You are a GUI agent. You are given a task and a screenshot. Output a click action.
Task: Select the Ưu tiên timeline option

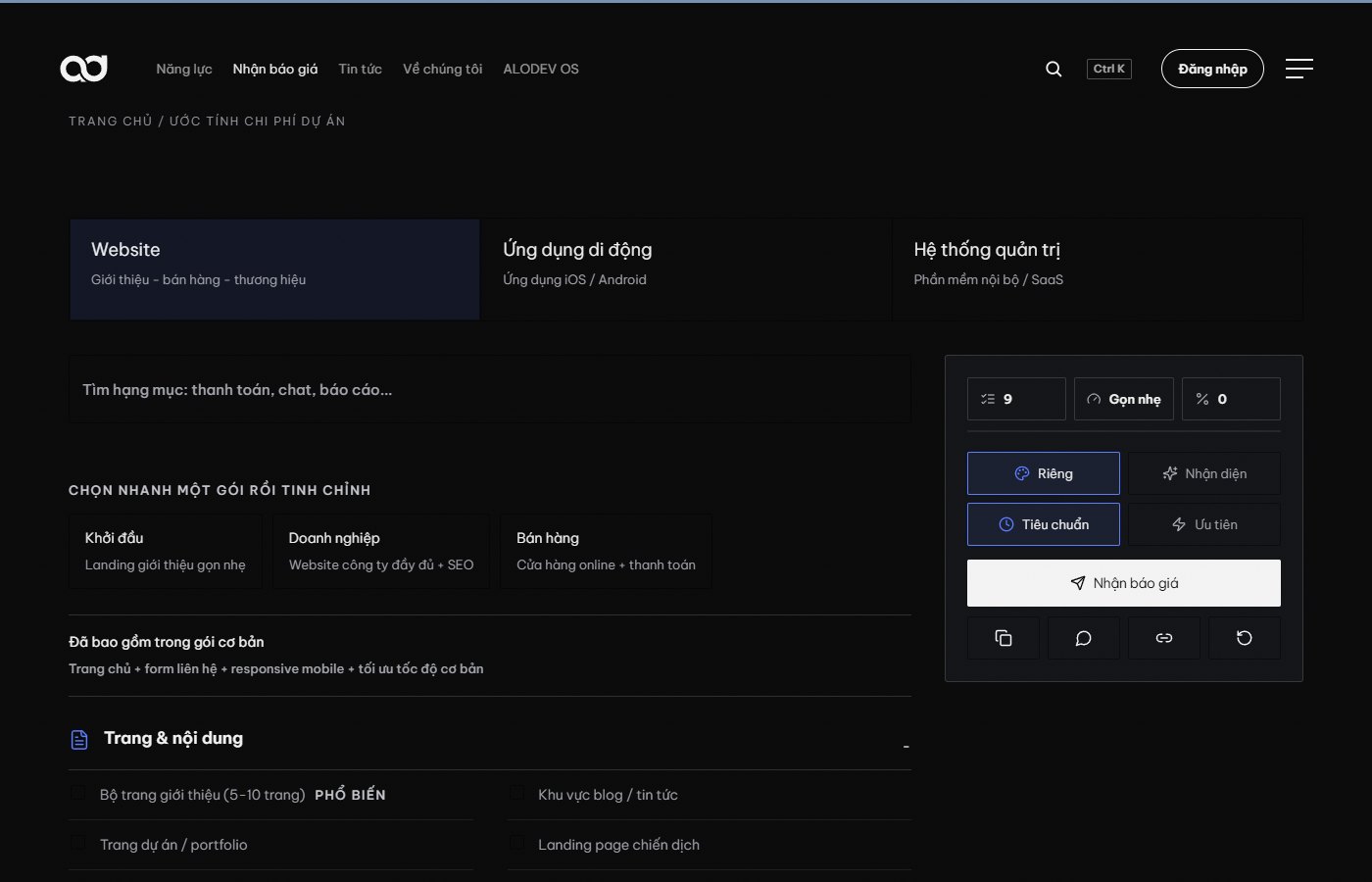(1204, 524)
